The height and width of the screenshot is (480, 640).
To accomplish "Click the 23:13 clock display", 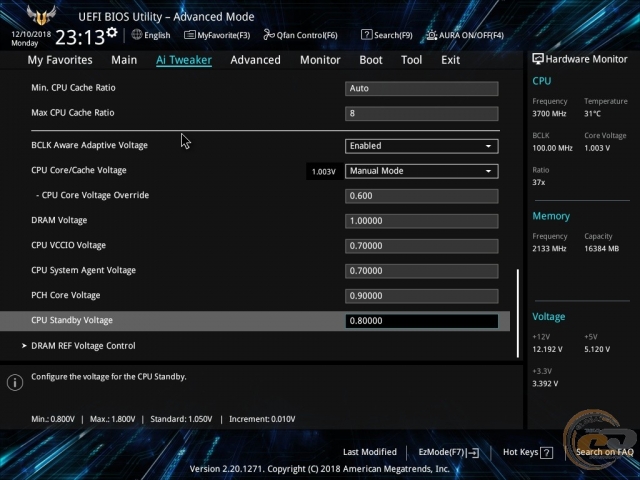I will (x=80, y=38).
